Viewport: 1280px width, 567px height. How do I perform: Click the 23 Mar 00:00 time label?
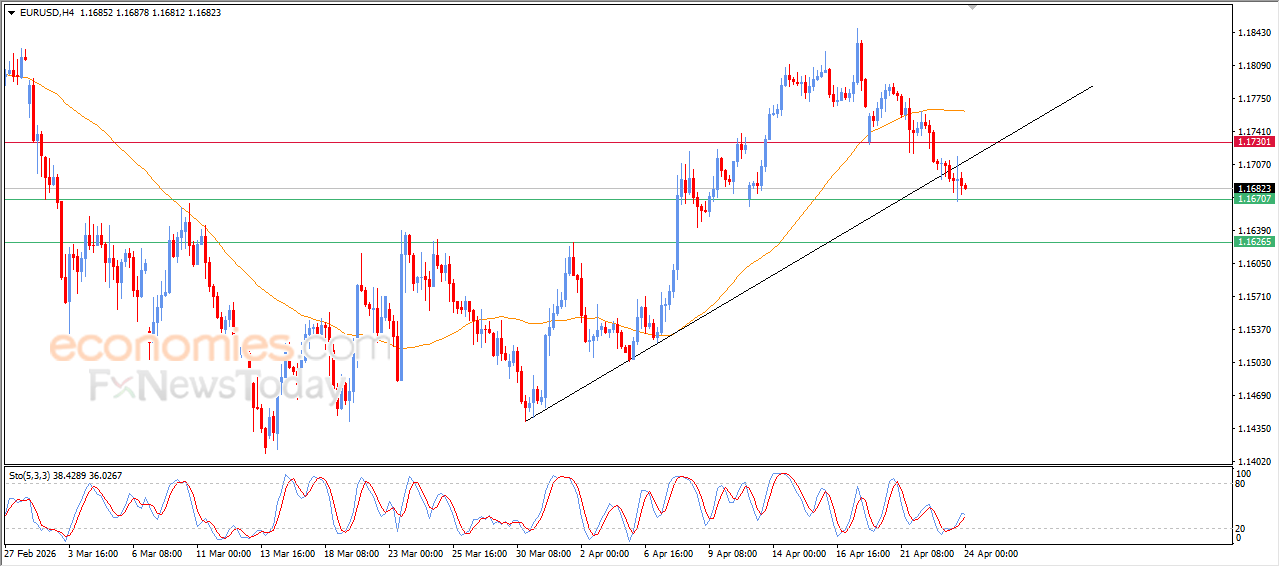pyautogui.click(x=414, y=553)
